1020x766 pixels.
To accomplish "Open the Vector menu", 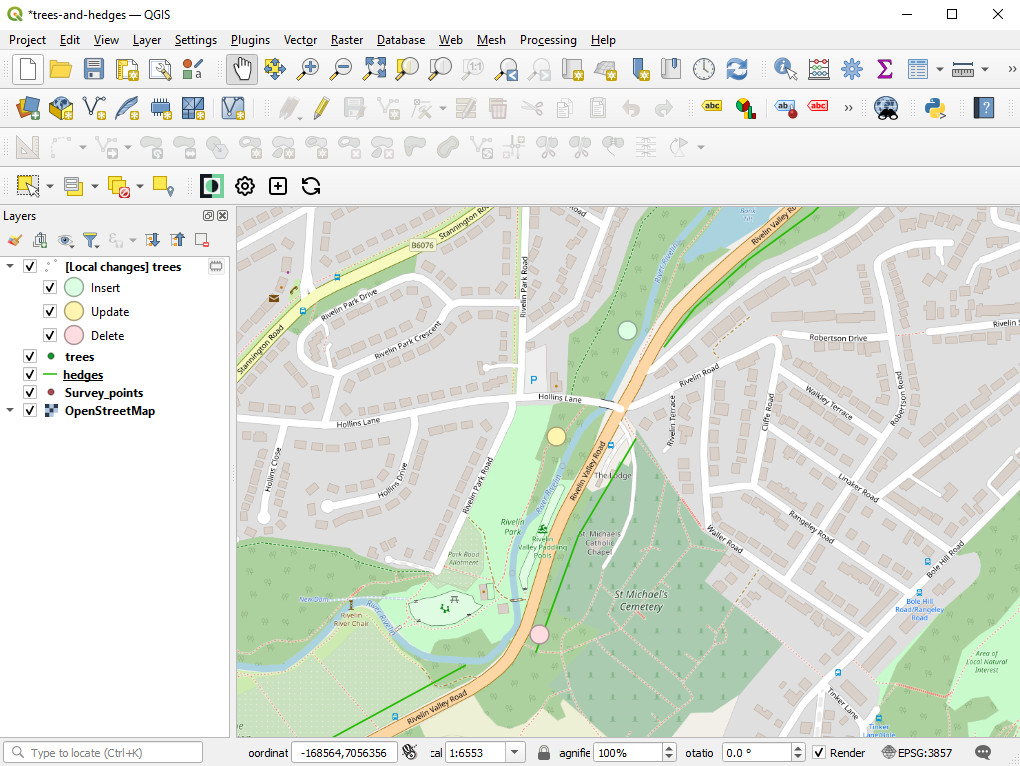I will (x=301, y=40).
